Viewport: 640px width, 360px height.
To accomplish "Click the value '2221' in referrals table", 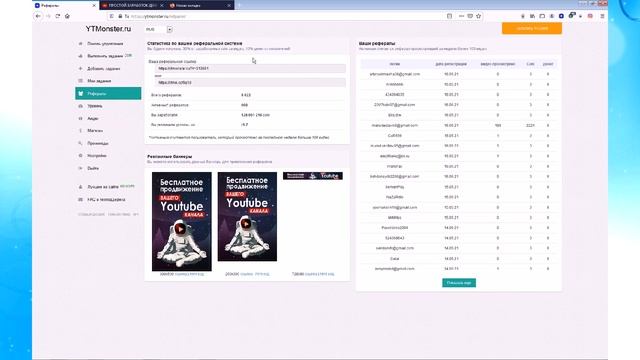I will pyautogui.click(x=530, y=125).
